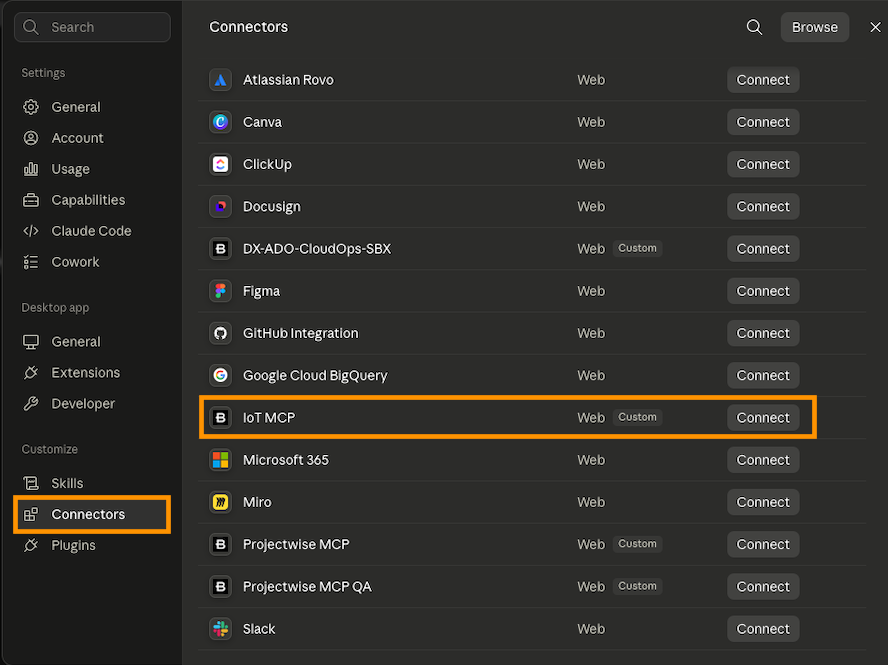888x665 pixels.
Task: Click the Capabilities briefcase icon
Action: (x=31, y=200)
